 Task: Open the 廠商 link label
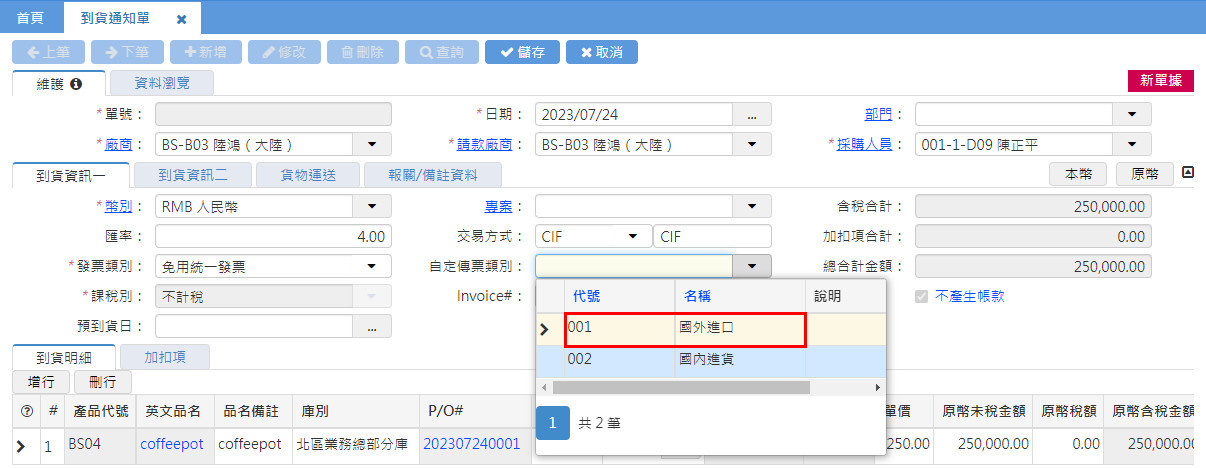point(119,144)
